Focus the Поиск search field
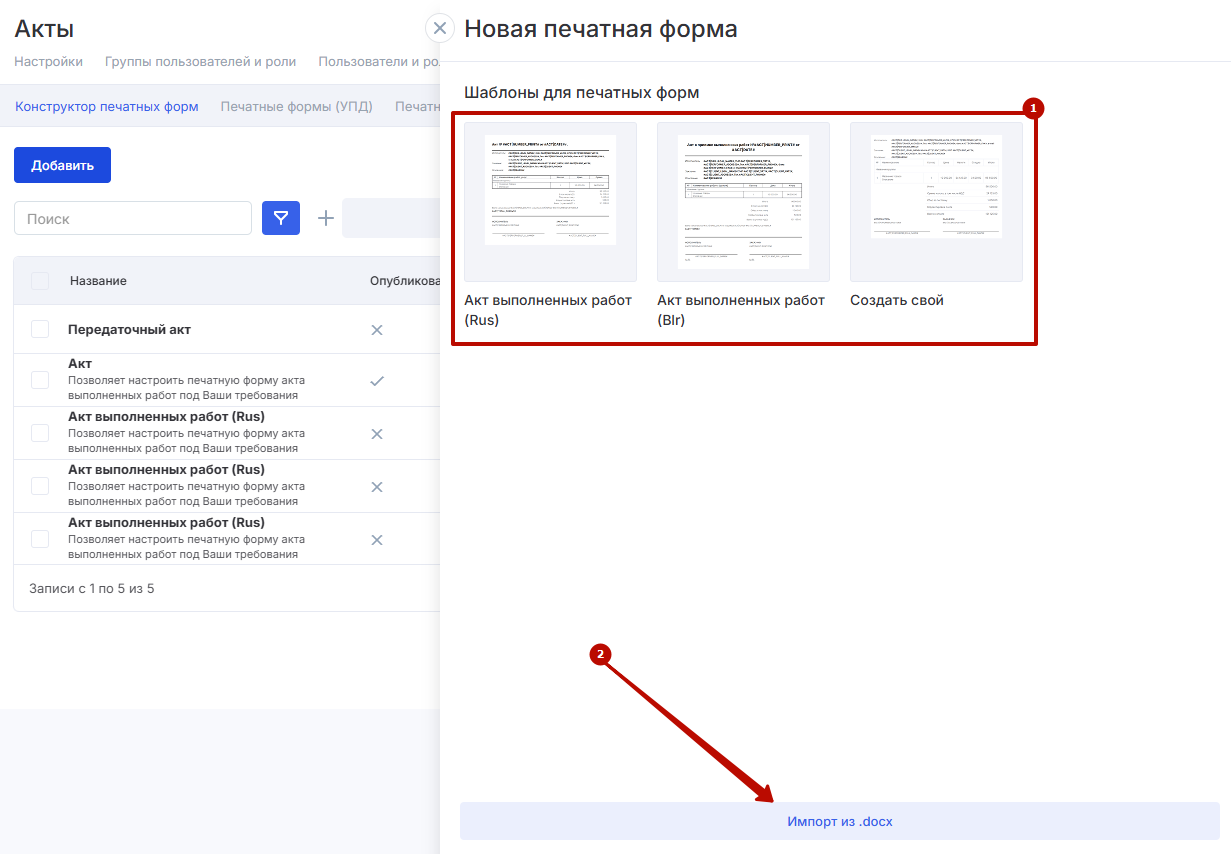This screenshot has height=854, width=1231. [133, 218]
